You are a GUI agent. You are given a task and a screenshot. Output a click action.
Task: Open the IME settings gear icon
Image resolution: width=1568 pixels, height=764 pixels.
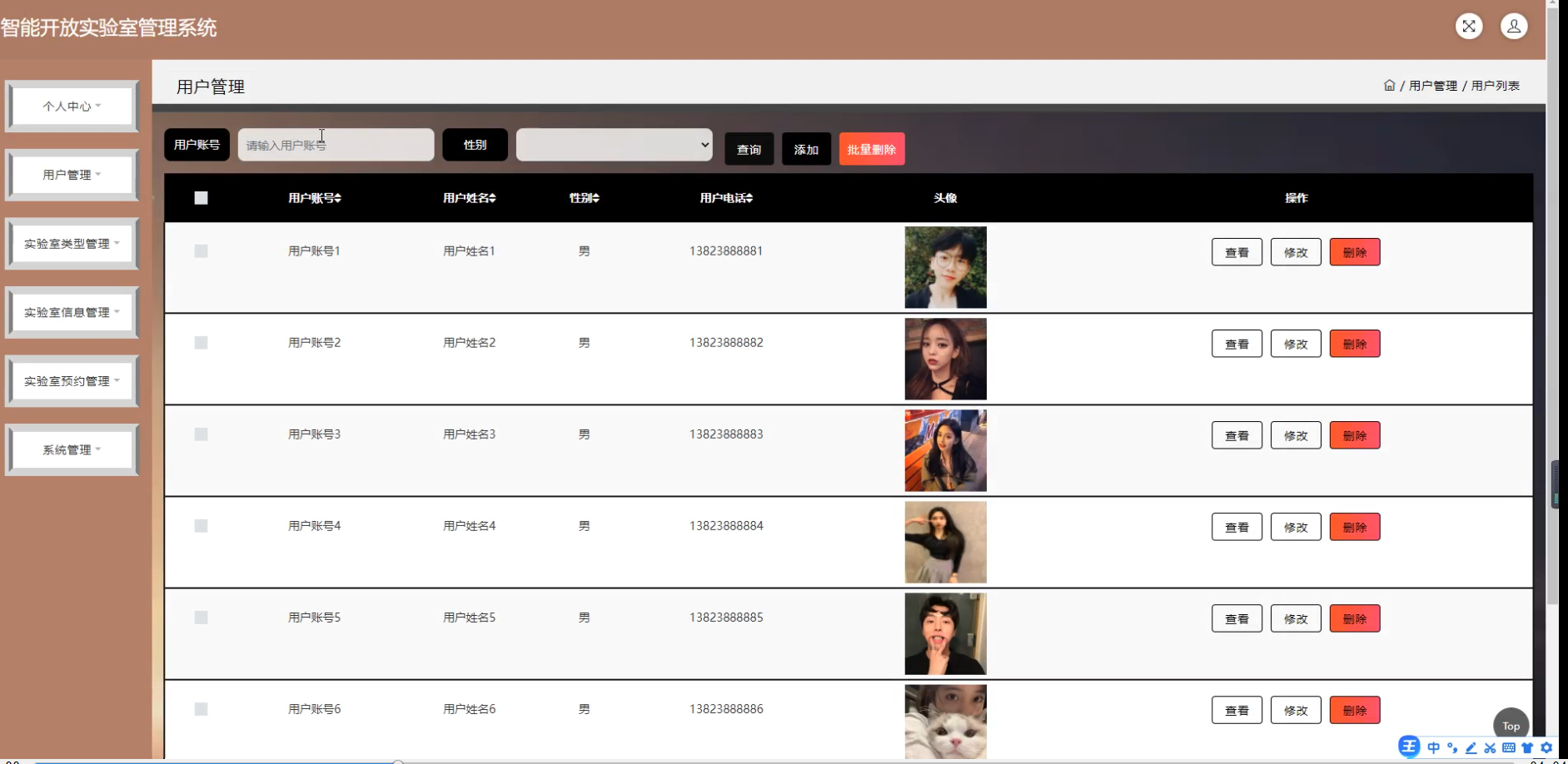(x=1546, y=747)
